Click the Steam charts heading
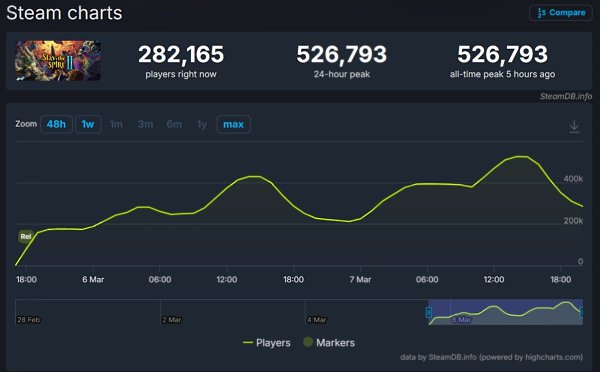600x372 pixels. point(64,13)
